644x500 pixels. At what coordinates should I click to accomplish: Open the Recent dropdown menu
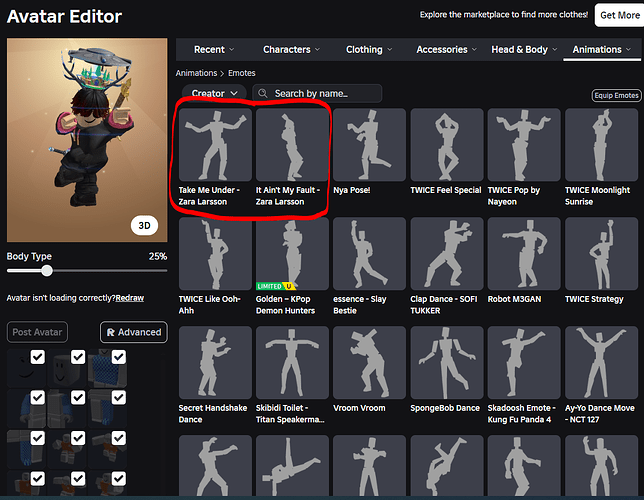coord(214,50)
